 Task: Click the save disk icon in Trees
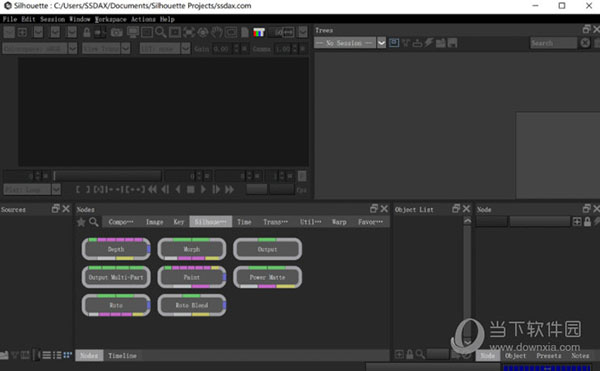(x=452, y=43)
